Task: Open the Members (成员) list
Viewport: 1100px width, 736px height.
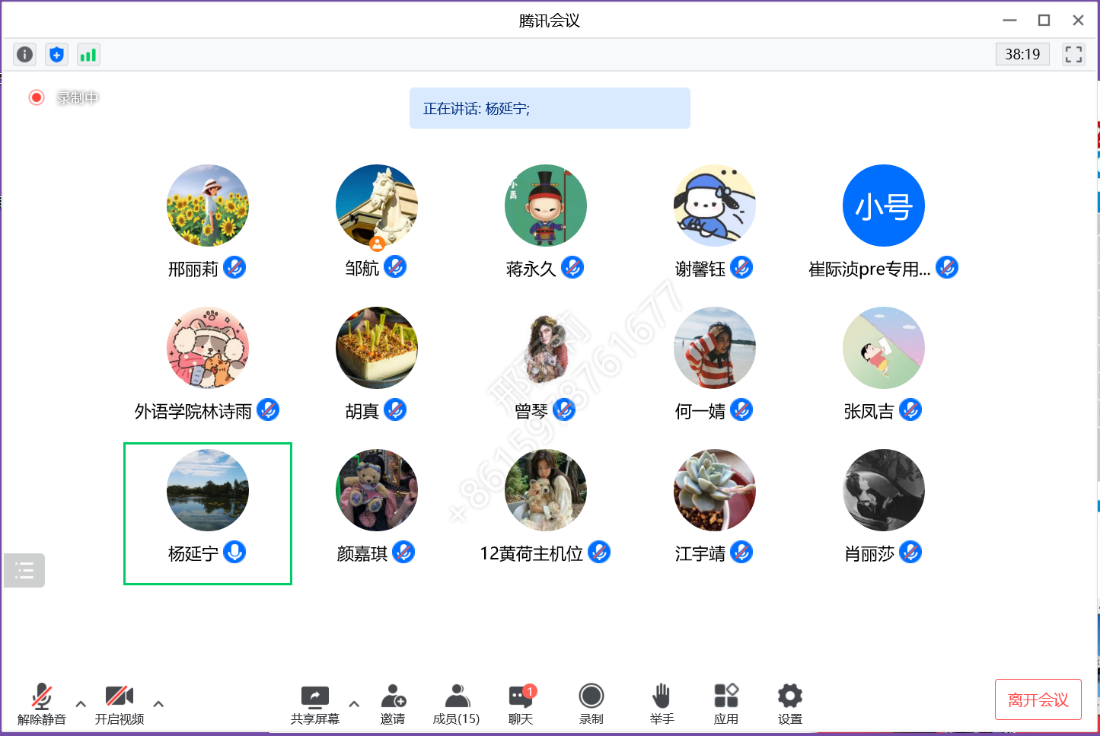Action: click(456, 703)
